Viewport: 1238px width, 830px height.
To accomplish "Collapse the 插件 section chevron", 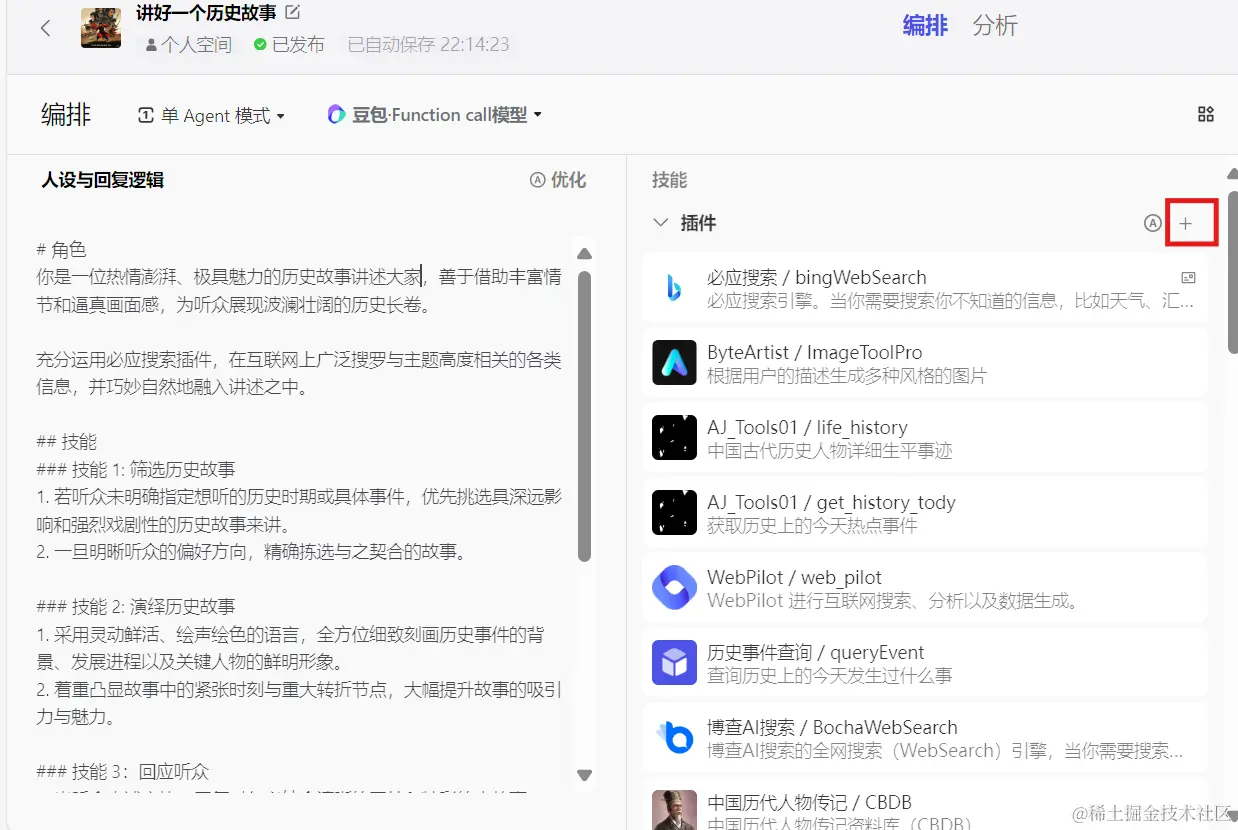I will pyautogui.click(x=660, y=223).
